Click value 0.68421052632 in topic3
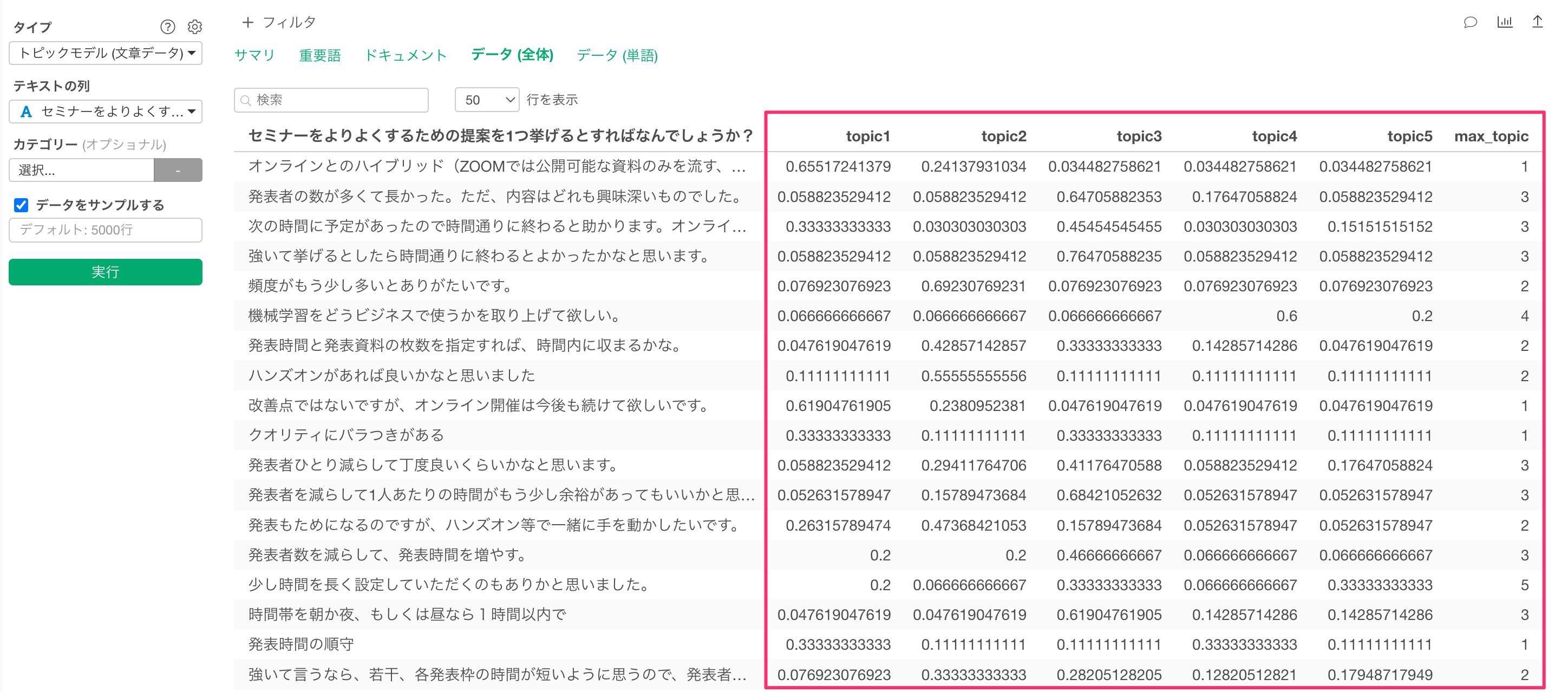 click(x=1109, y=495)
